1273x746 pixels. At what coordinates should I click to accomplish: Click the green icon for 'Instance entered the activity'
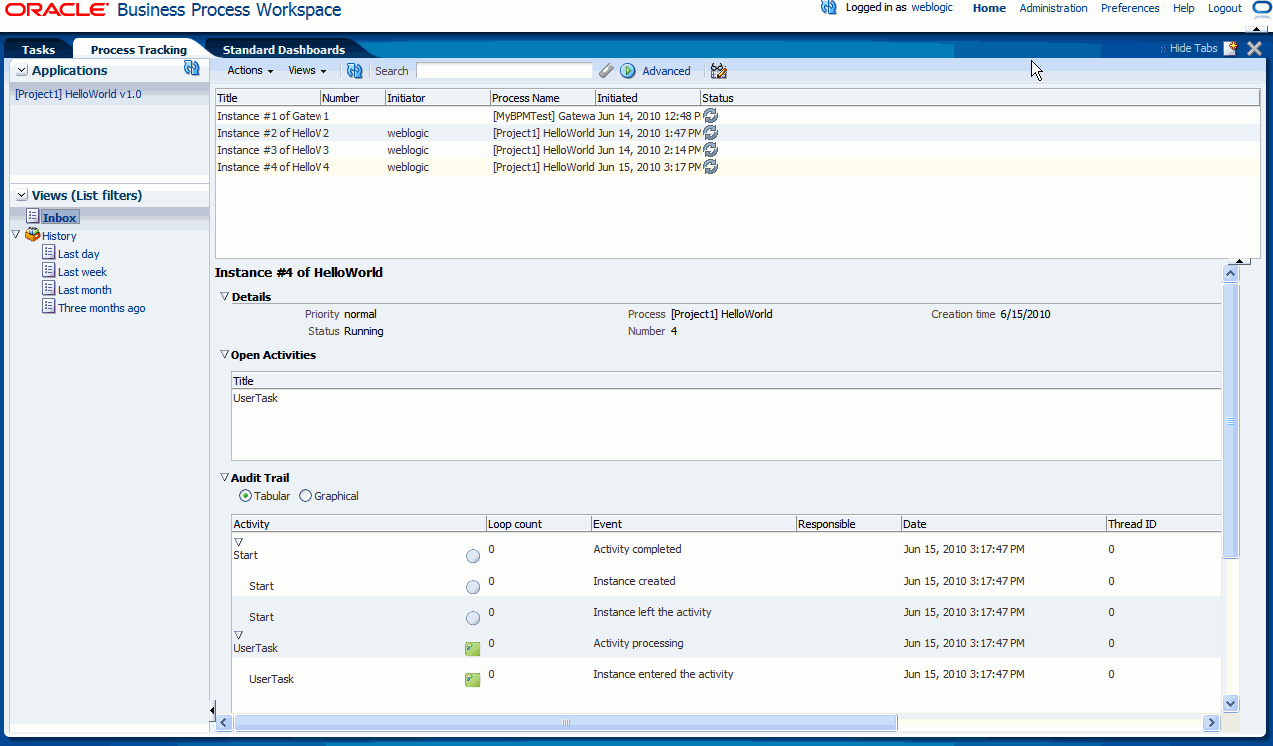[x=473, y=680]
